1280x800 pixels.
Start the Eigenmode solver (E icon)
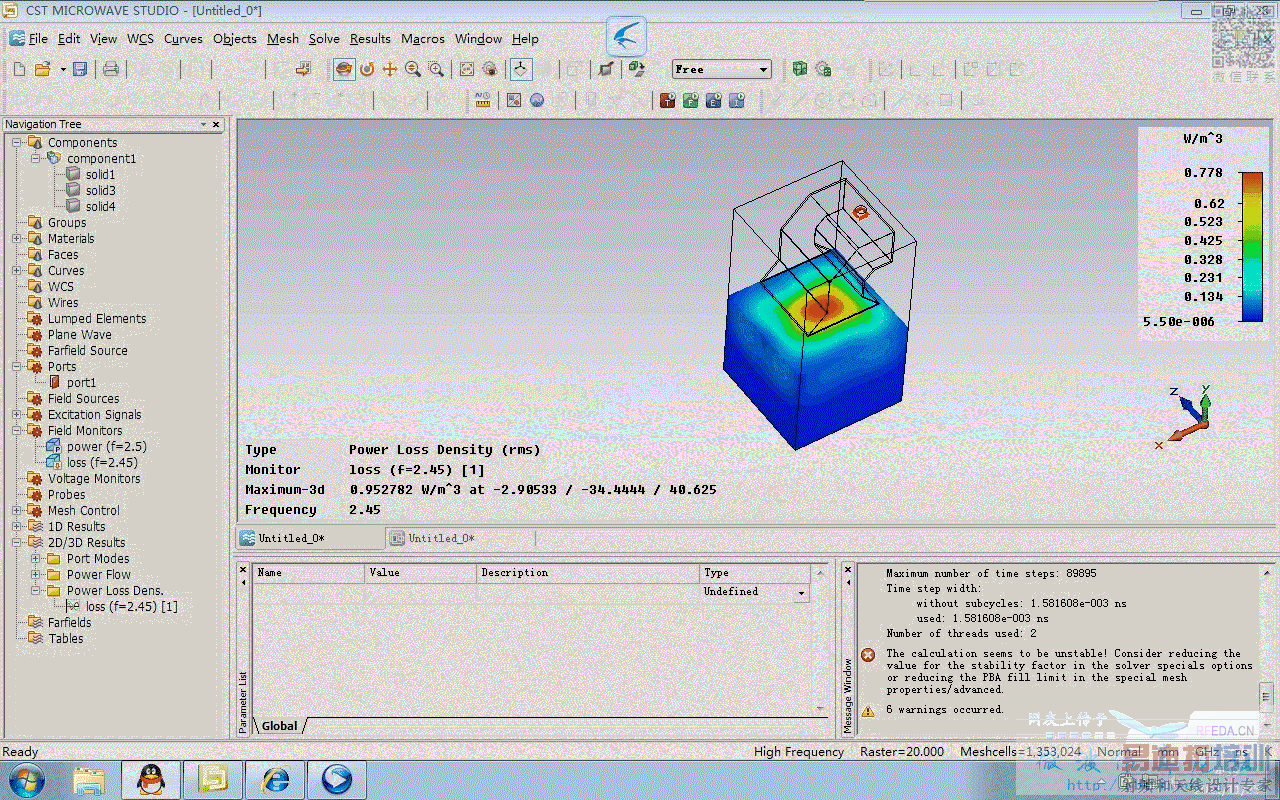[x=714, y=100]
